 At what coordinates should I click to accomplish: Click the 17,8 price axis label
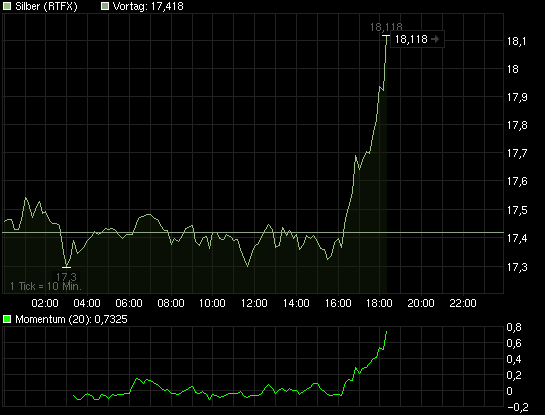[x=517, y=125]
